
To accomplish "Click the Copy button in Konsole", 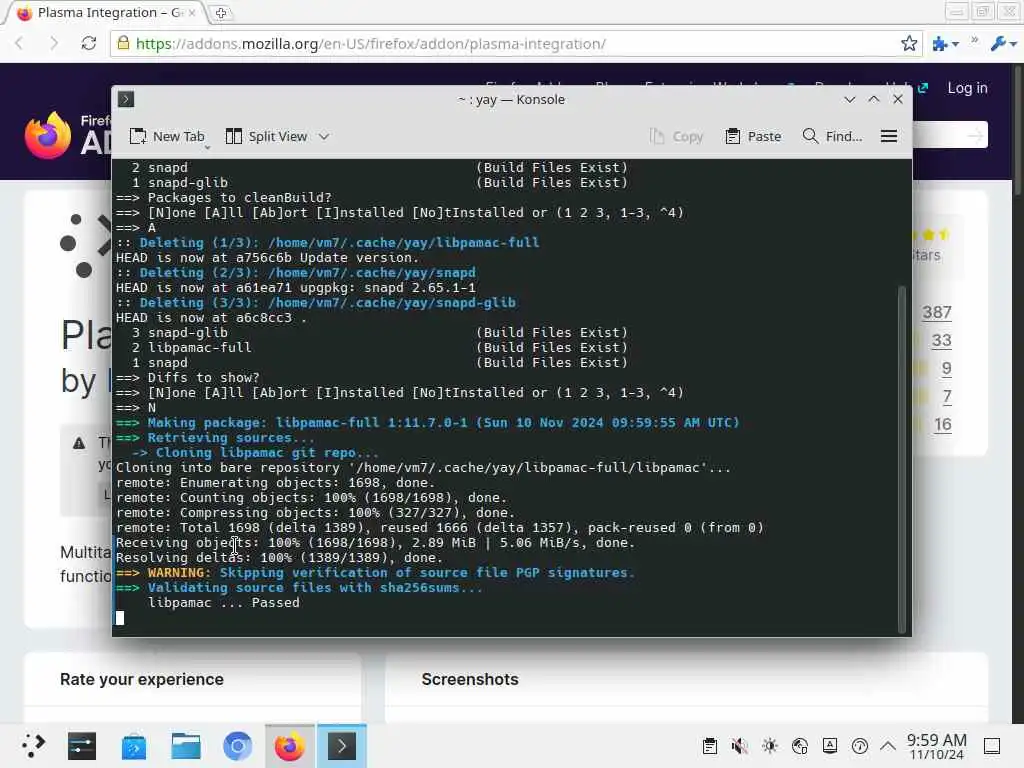I will 677,136.
